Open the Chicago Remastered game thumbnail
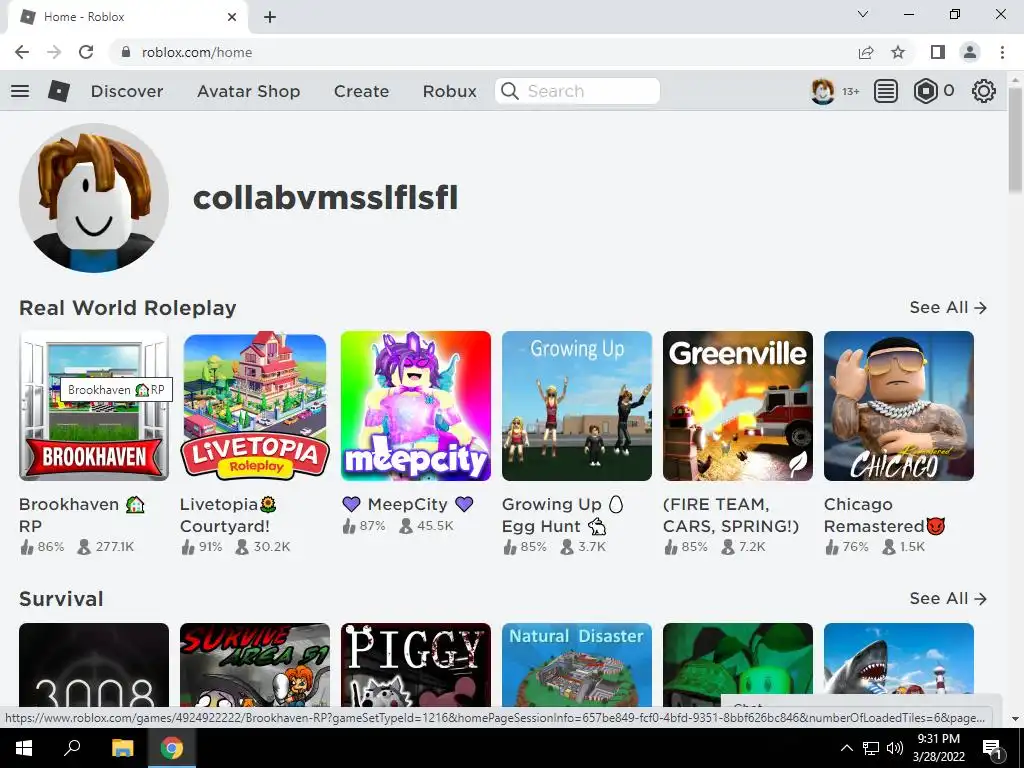1024x768 pixels. pyautogui.click(x=899, y=406)
